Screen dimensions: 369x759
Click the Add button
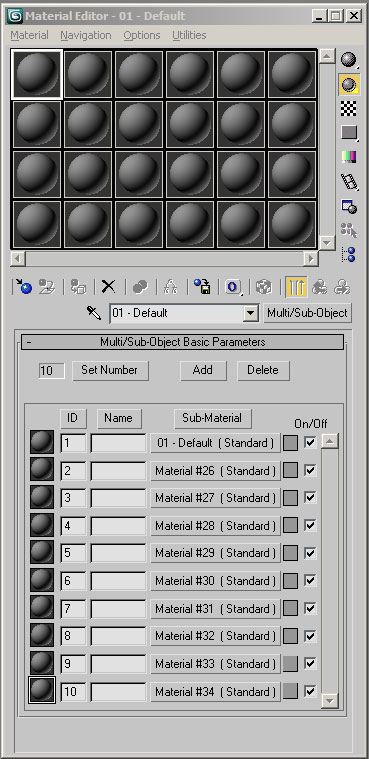[x=203, y=370]
